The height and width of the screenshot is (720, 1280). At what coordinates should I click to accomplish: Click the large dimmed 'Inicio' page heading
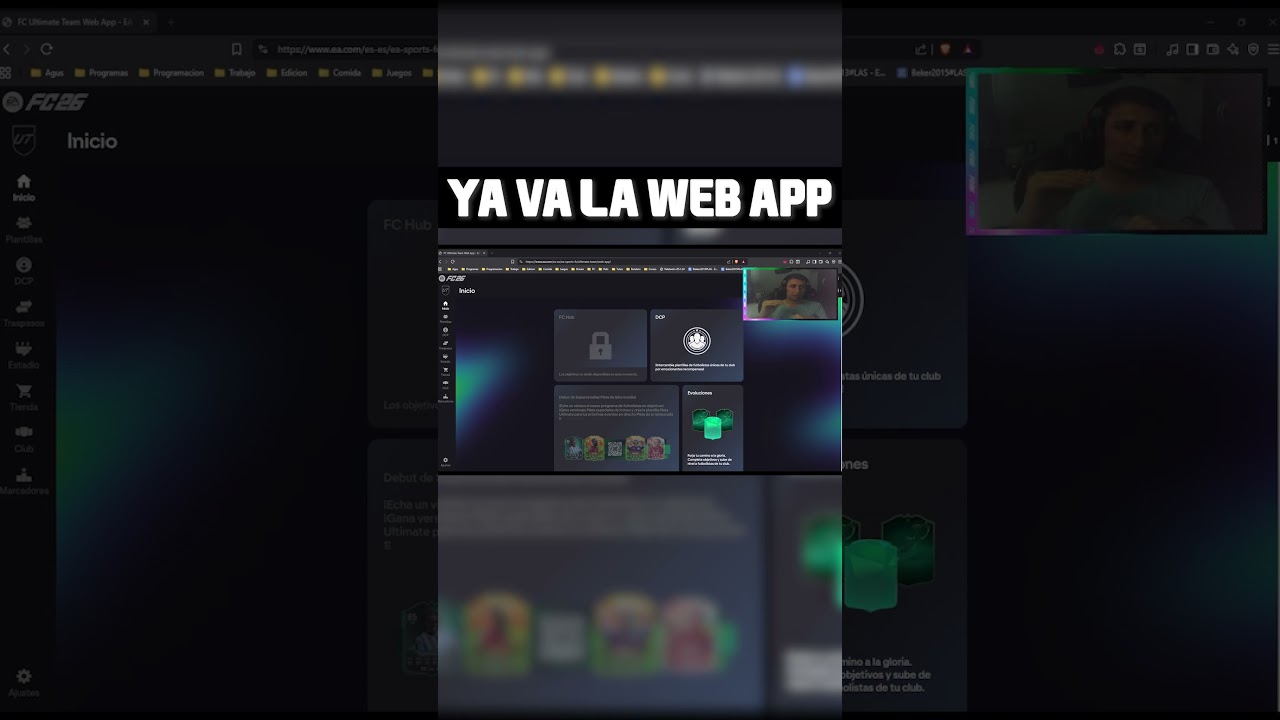[92, 141]
